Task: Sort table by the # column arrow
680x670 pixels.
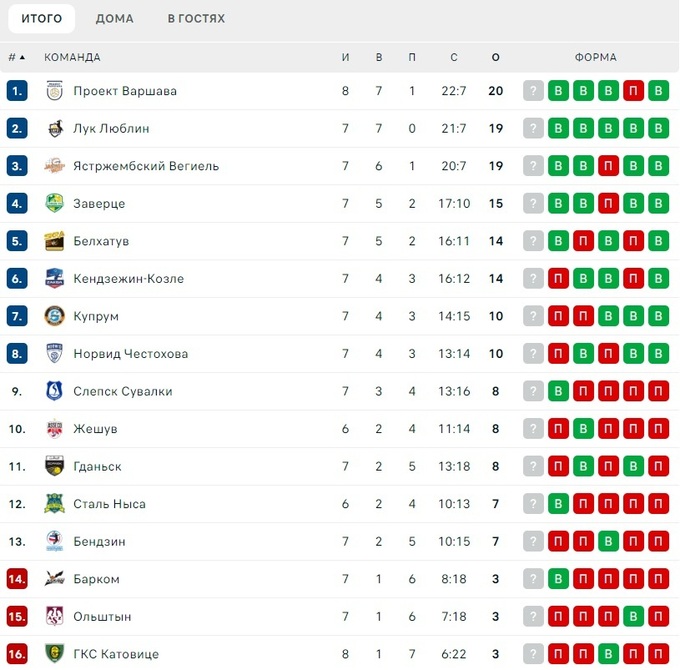Action: (22, 57)
